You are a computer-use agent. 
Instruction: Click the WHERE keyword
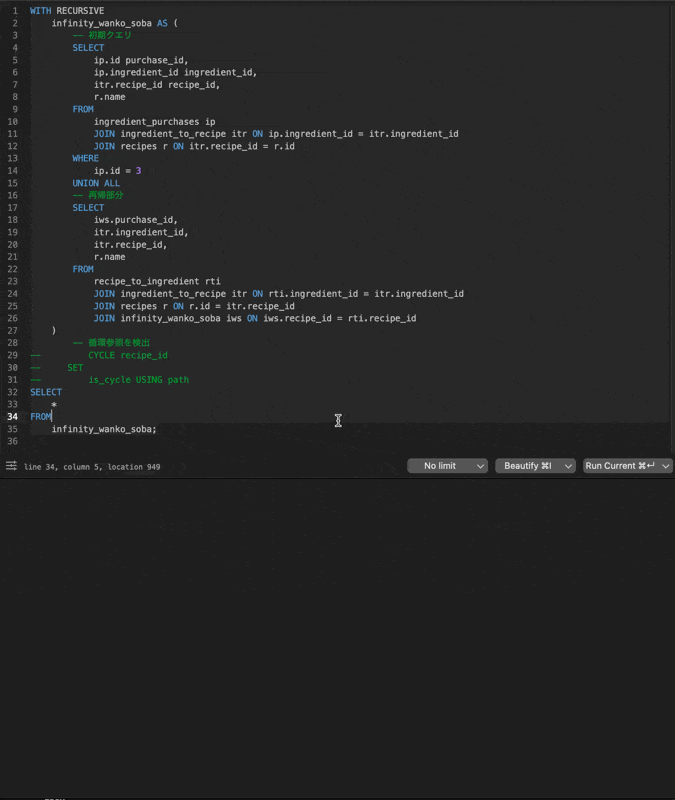[x=86, y=158]
